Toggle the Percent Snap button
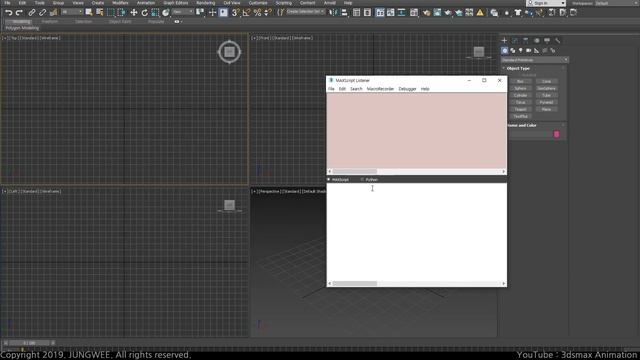The width and height of the screenshot is (640, 360). point(257,13)
